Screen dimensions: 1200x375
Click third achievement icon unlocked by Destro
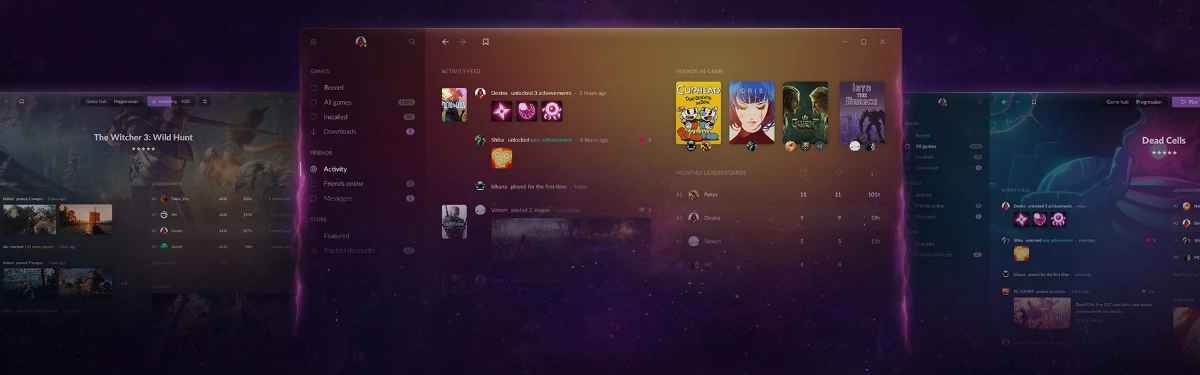pos(552,111)
